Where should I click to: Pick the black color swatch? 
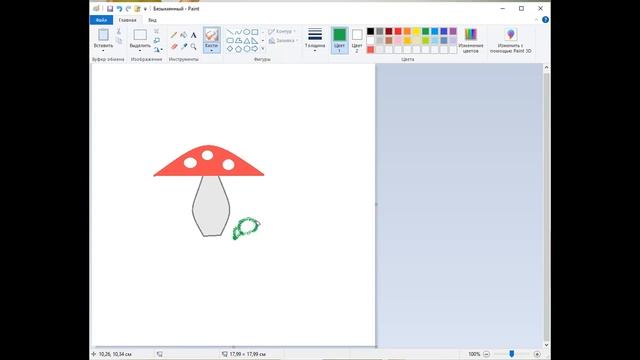click(370, 31)
